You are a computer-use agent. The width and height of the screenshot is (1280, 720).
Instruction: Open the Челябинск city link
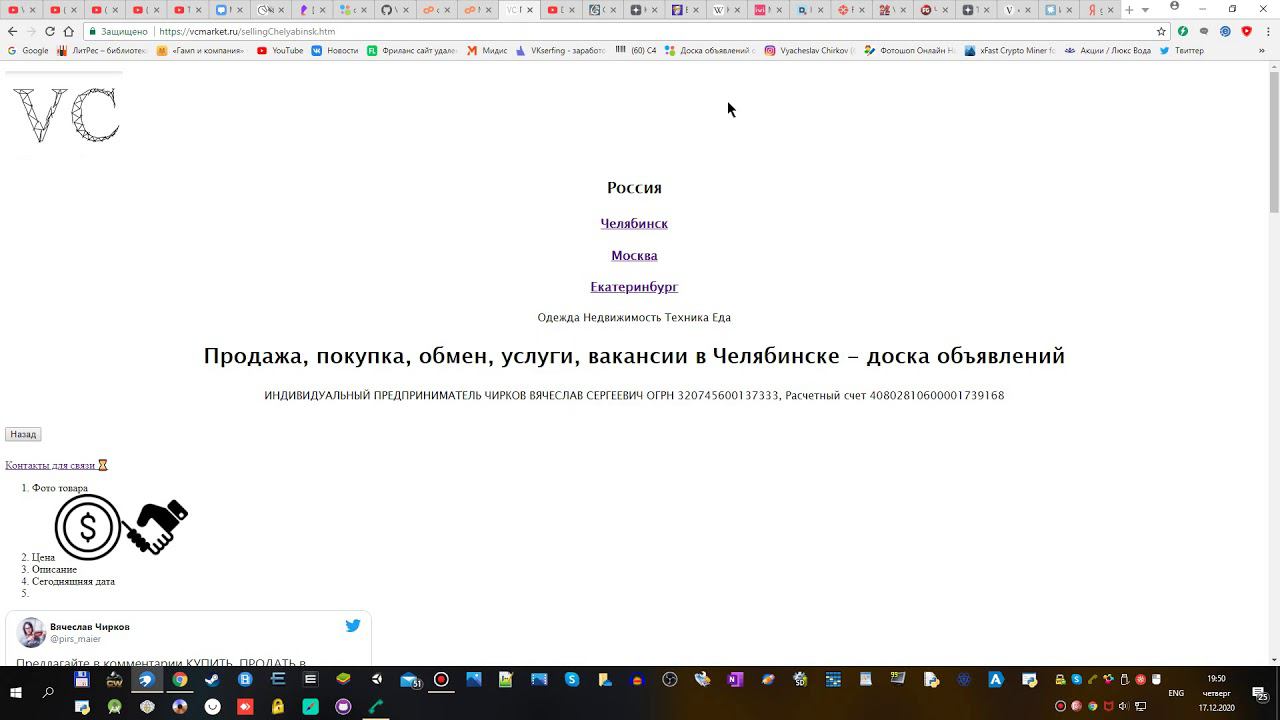(x=634, y=224)
